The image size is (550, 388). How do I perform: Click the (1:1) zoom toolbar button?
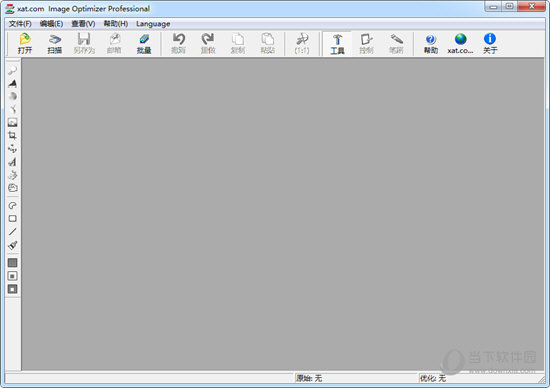(x=302, y=44)
